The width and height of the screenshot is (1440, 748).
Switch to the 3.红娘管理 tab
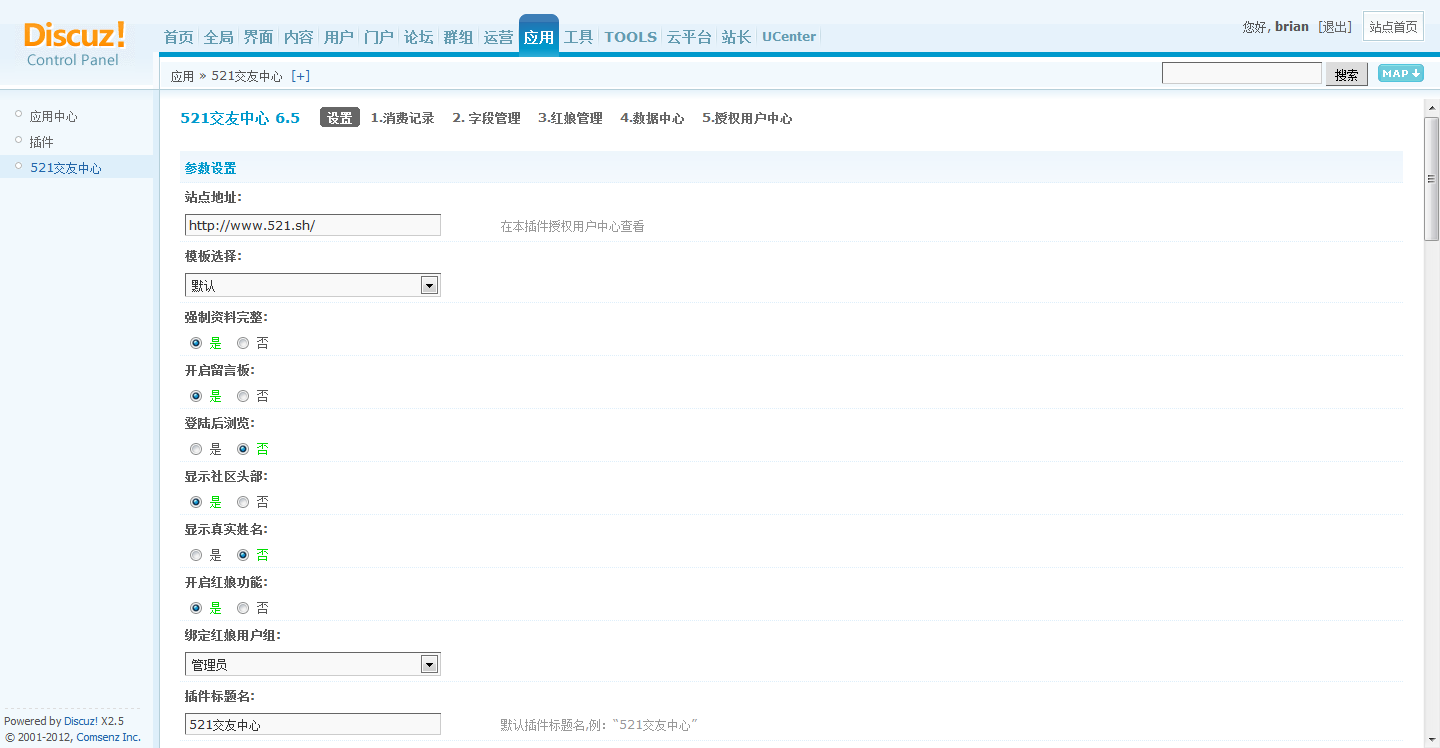(x=570, y=118)
